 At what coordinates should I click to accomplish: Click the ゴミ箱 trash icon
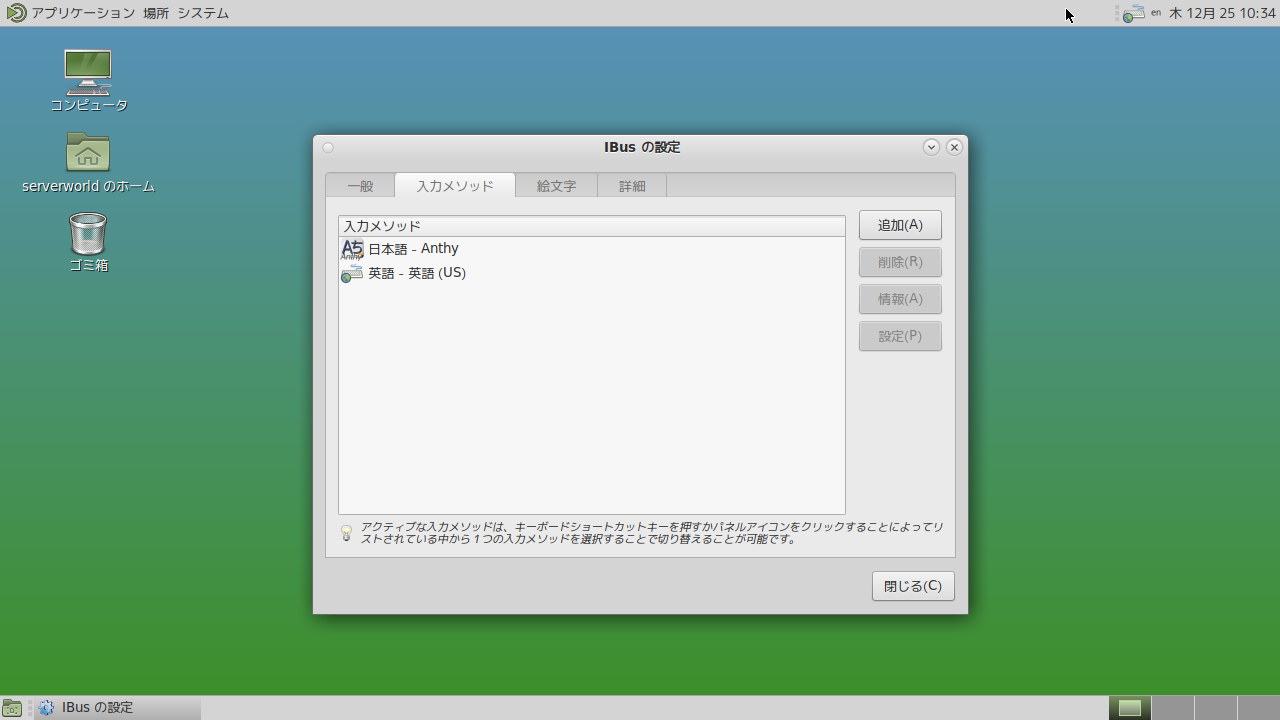coord(88,234)
